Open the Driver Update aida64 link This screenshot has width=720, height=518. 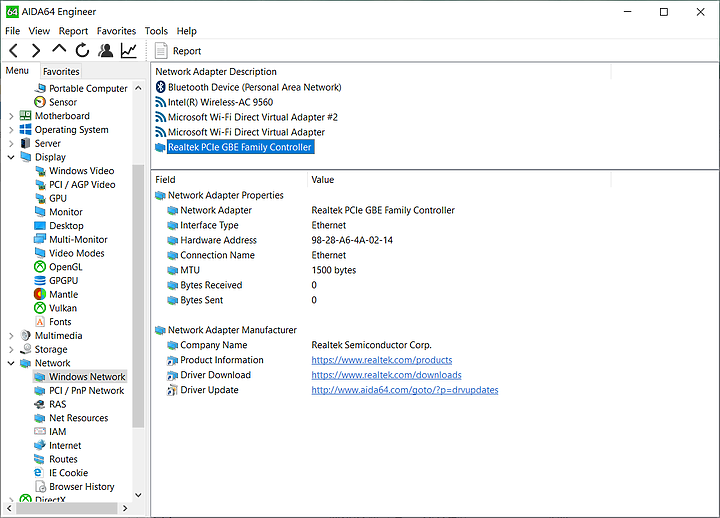[404, 390]
